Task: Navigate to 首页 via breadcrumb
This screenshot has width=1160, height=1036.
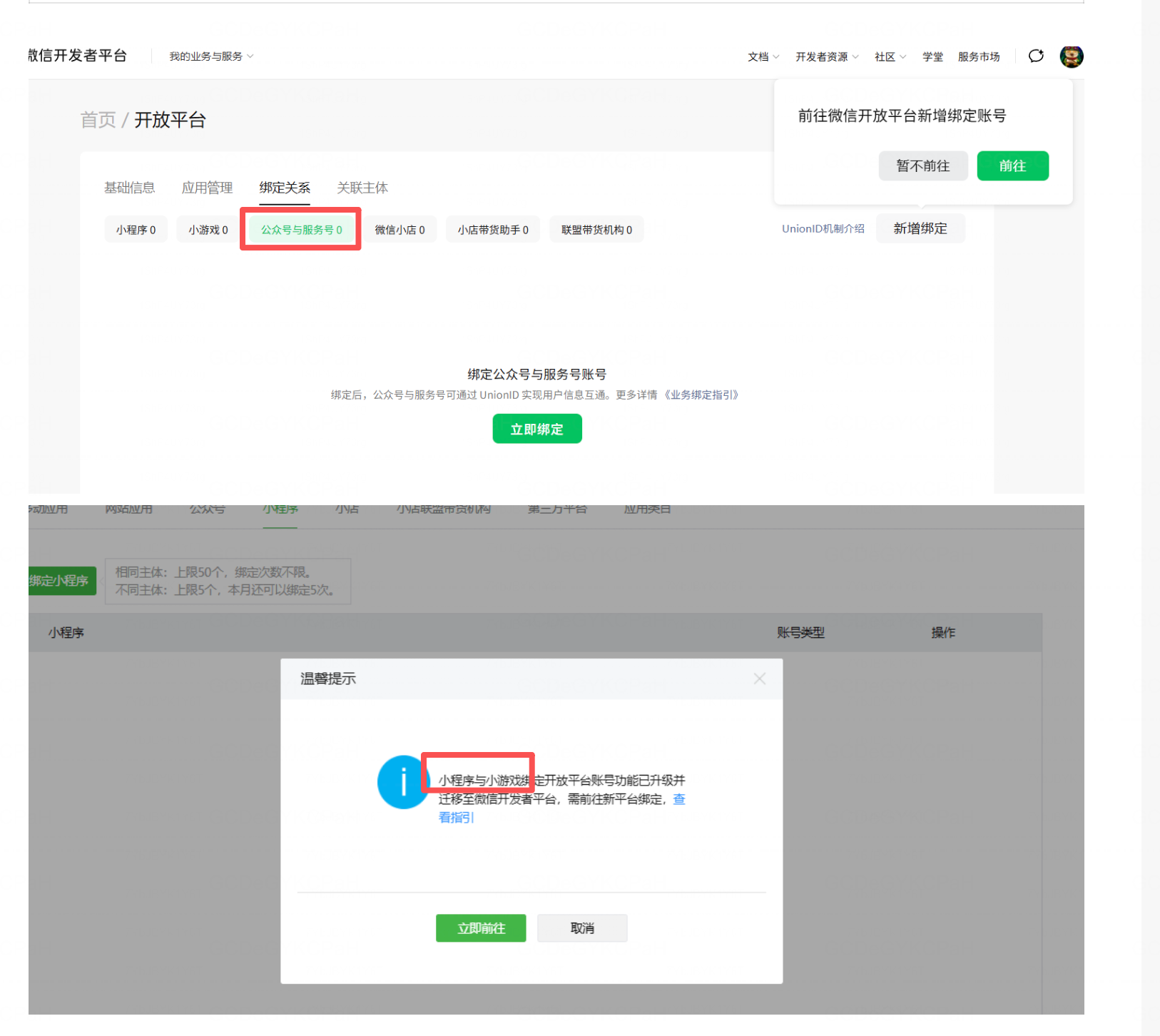Action: point(98,120)
